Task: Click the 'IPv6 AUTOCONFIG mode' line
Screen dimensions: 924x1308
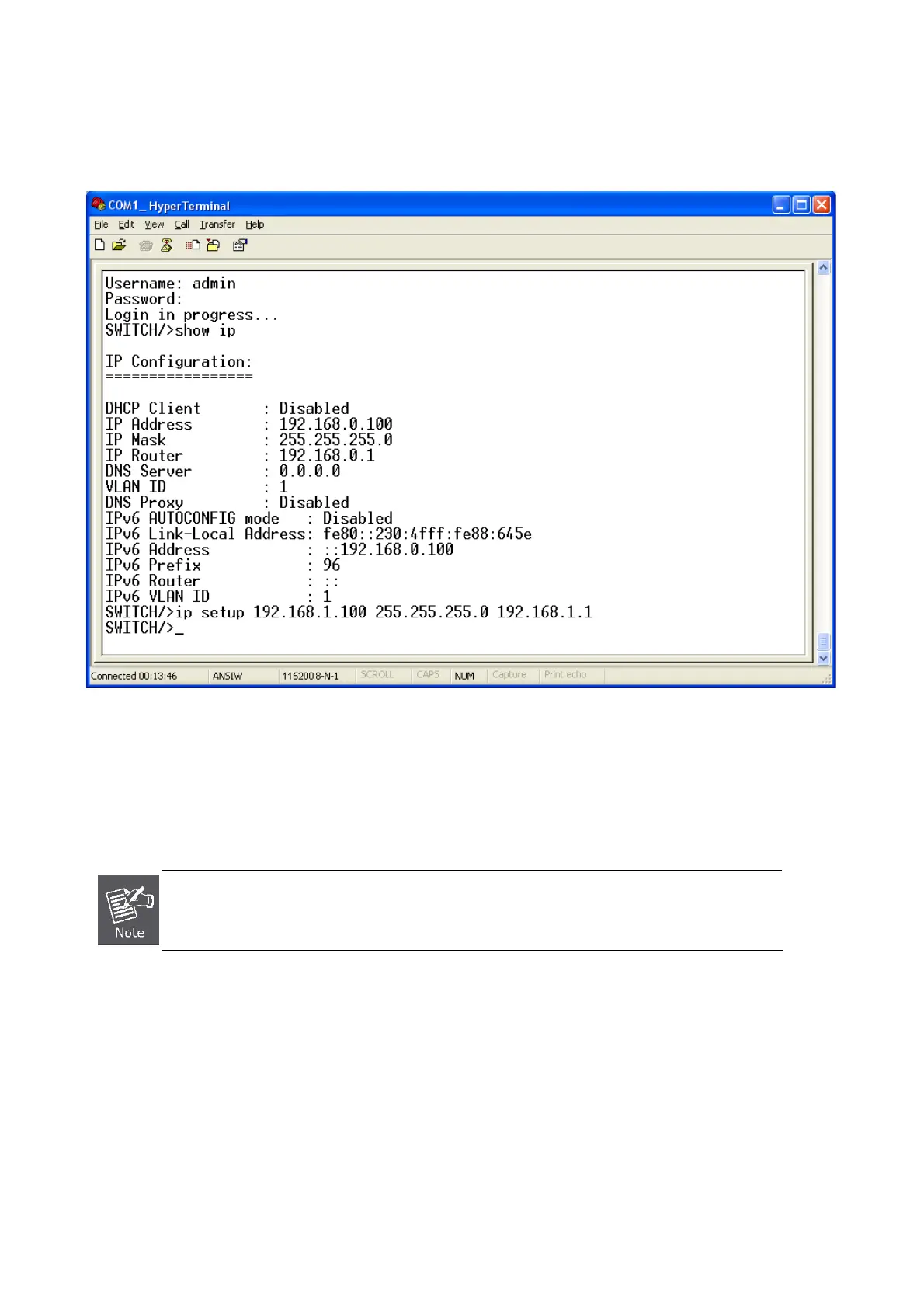Action: 249,519
